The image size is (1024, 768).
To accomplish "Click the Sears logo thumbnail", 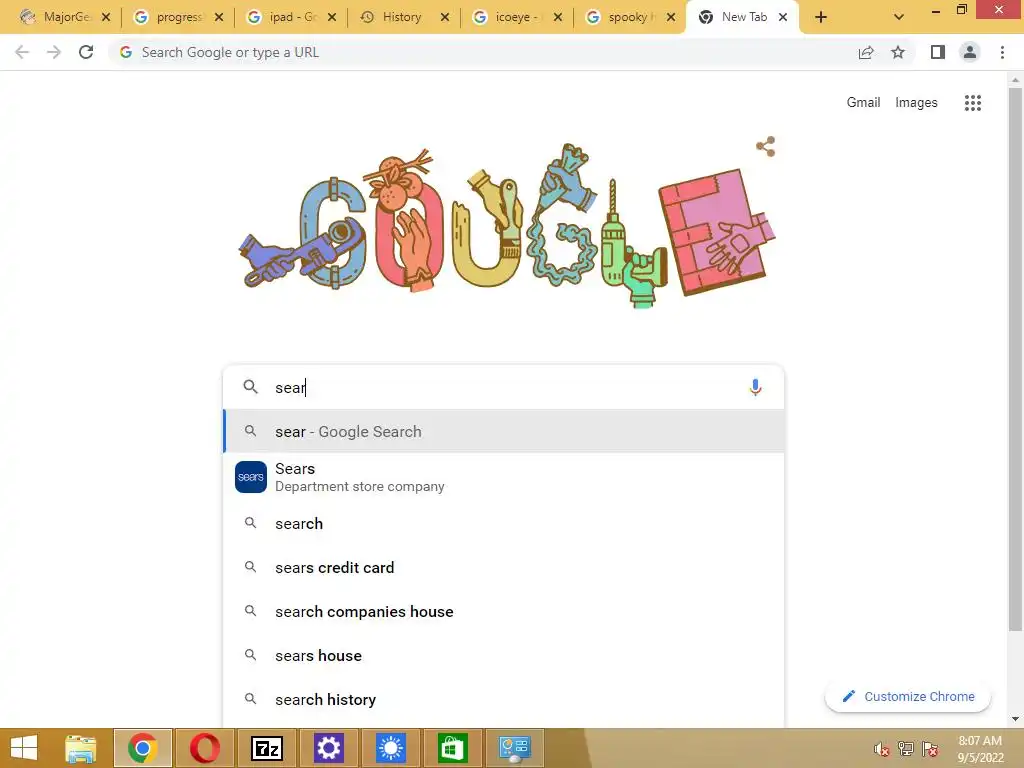I will coord(251,477).
